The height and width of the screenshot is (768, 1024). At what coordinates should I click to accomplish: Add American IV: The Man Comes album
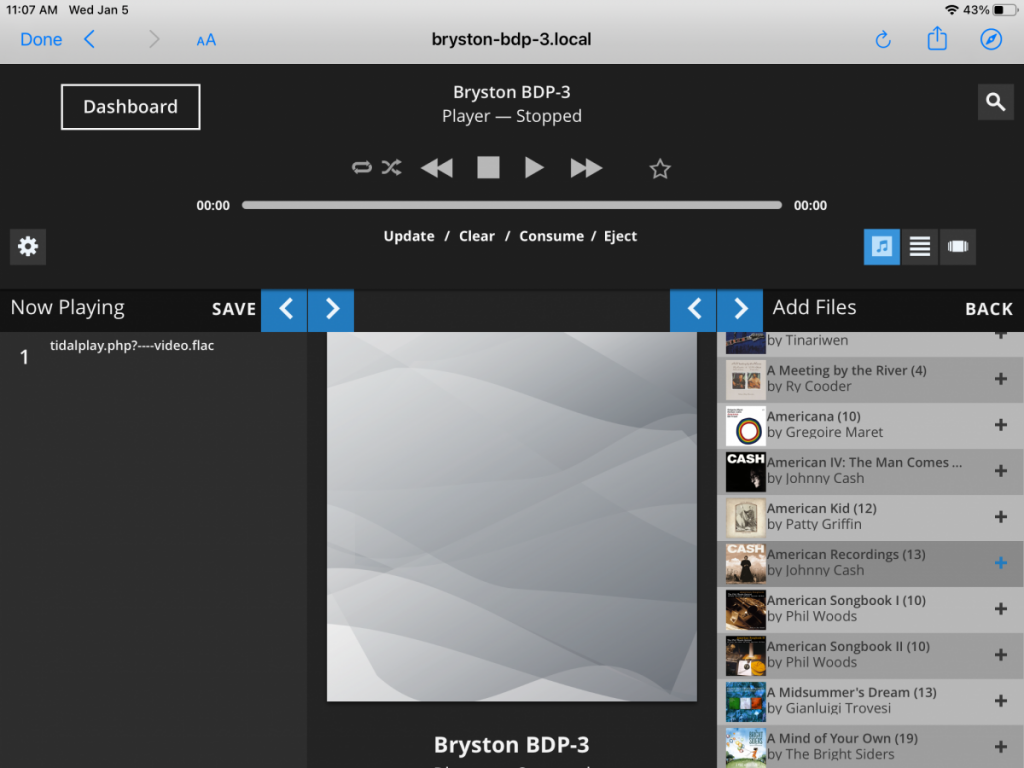(x=1000, y=471)
